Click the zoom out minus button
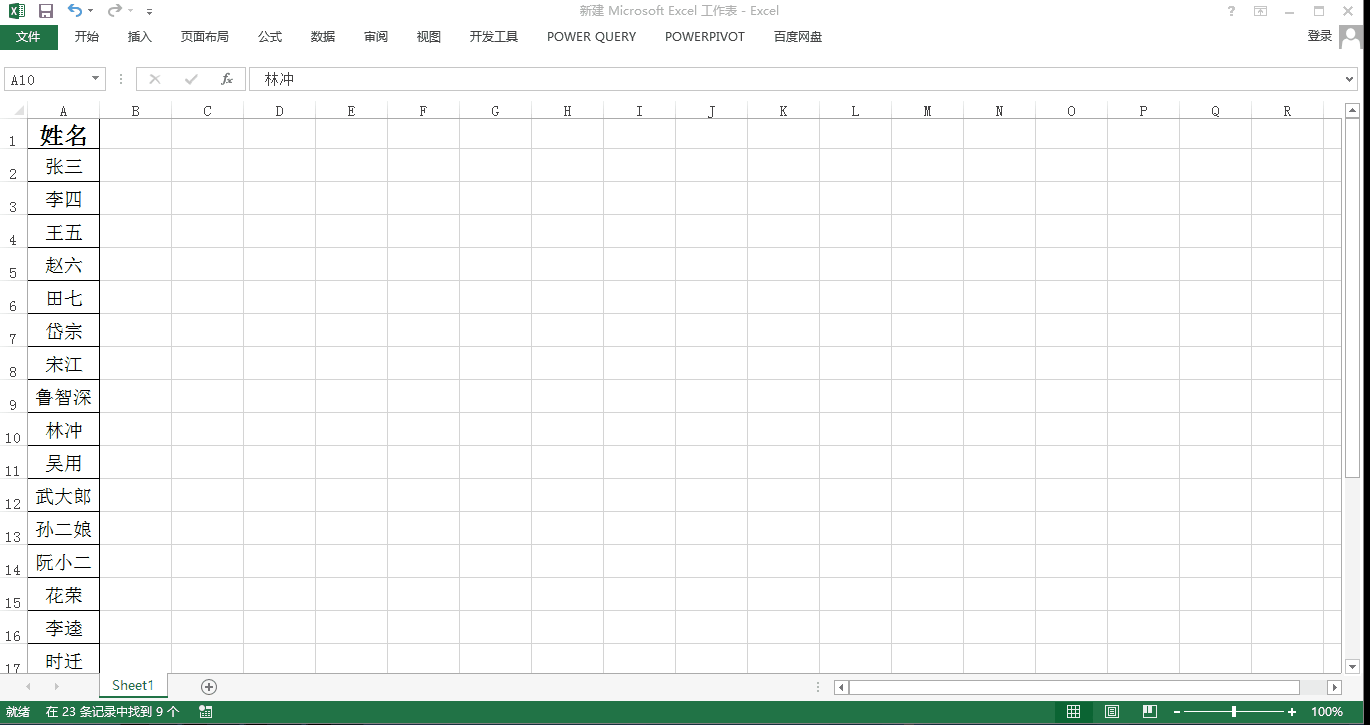Viewport: 1370px width, 725px height. pos(1177,712)
